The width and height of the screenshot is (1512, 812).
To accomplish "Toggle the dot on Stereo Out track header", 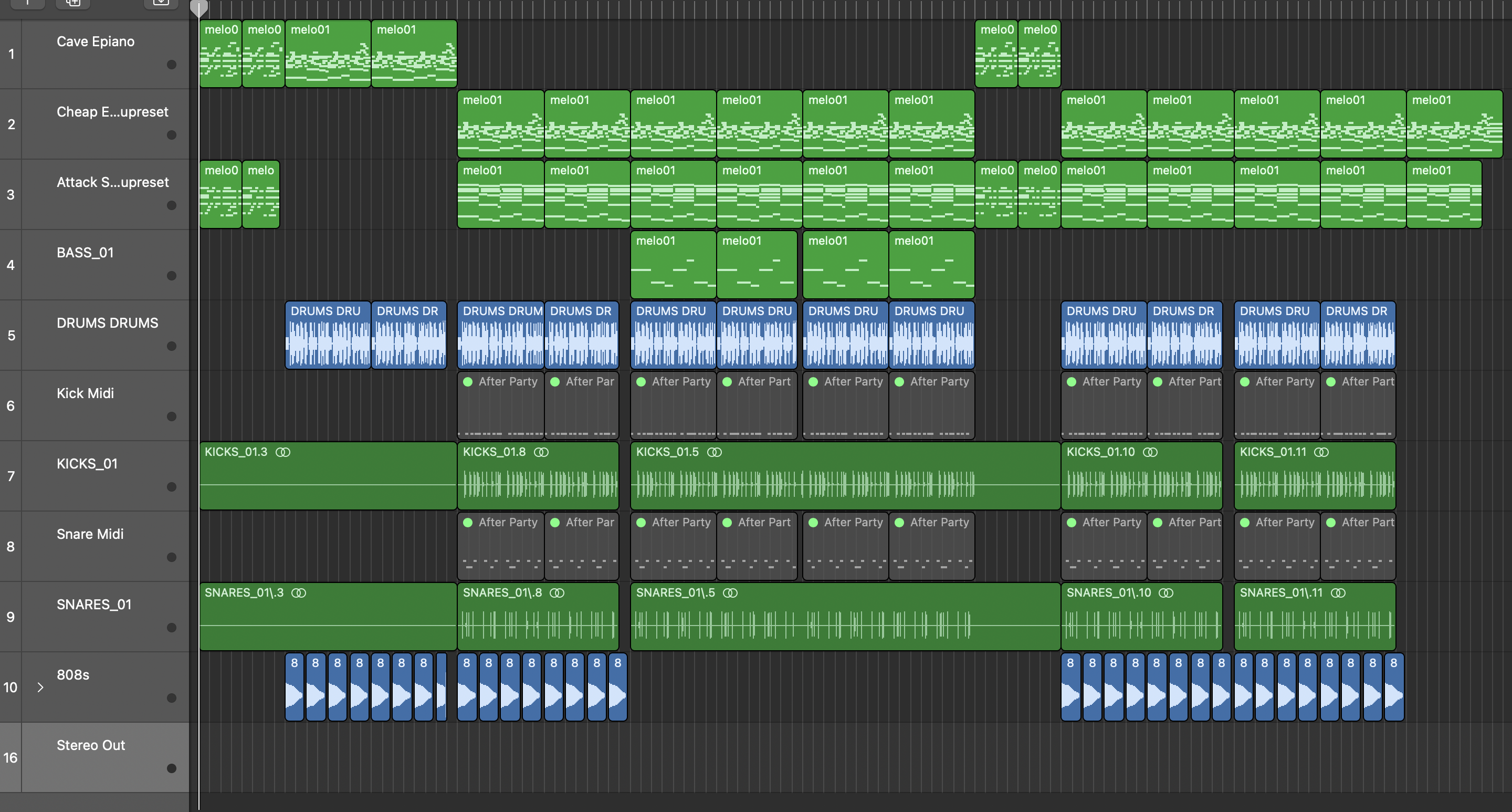I will [171, 768].
